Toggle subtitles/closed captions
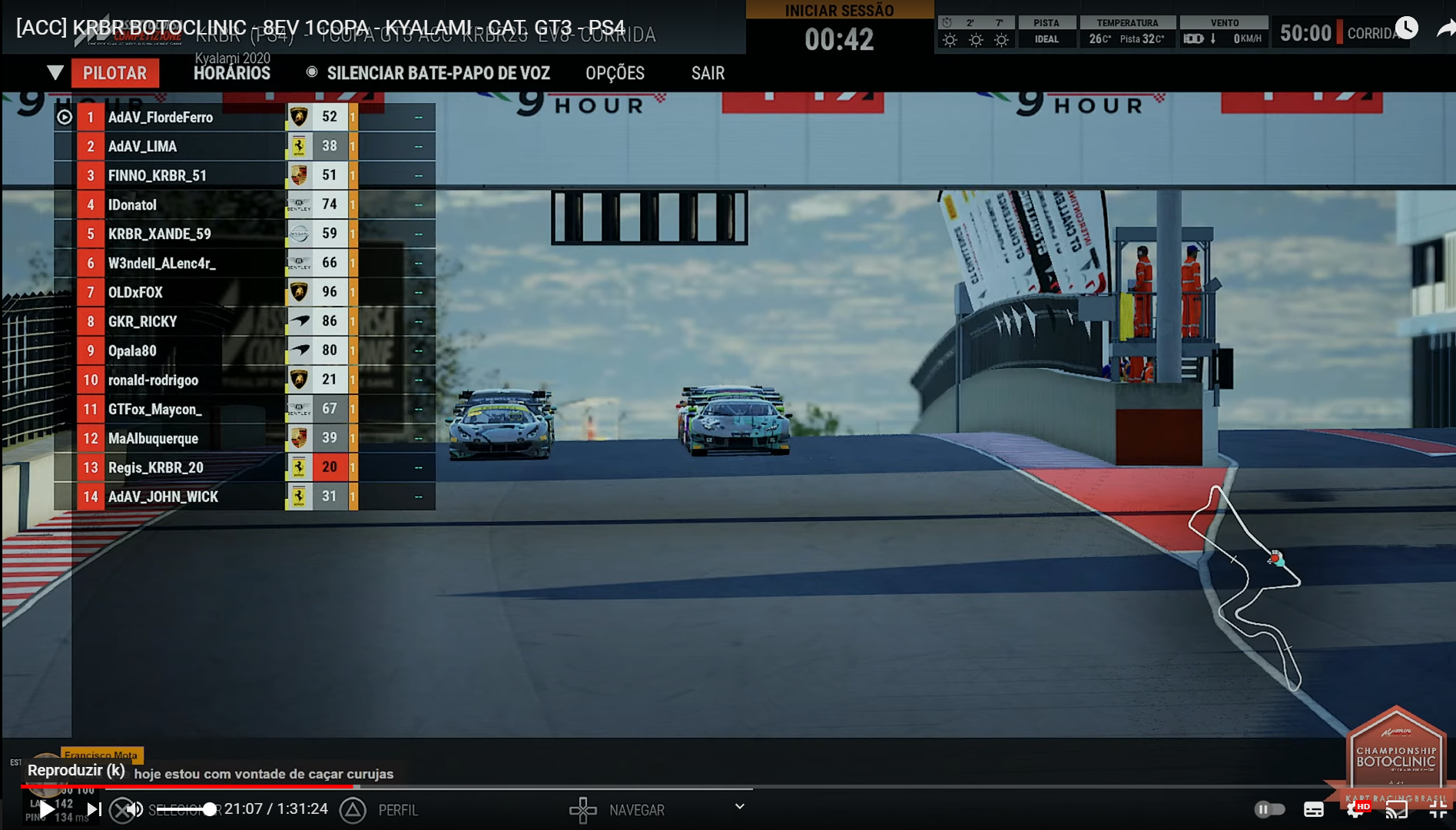The height and width of the screenshot is (830, 1456). 1314,809
